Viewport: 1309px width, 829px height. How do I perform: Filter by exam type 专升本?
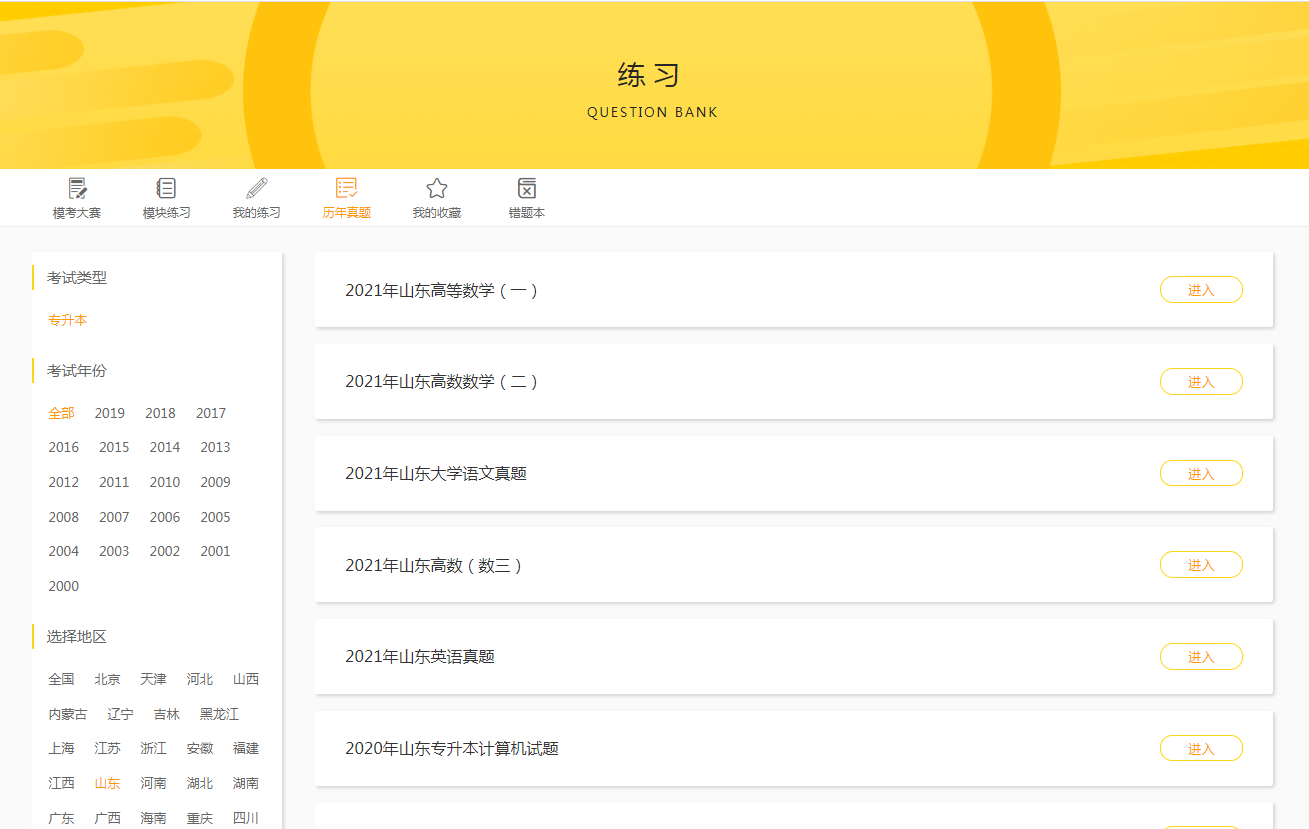(68, 320)
